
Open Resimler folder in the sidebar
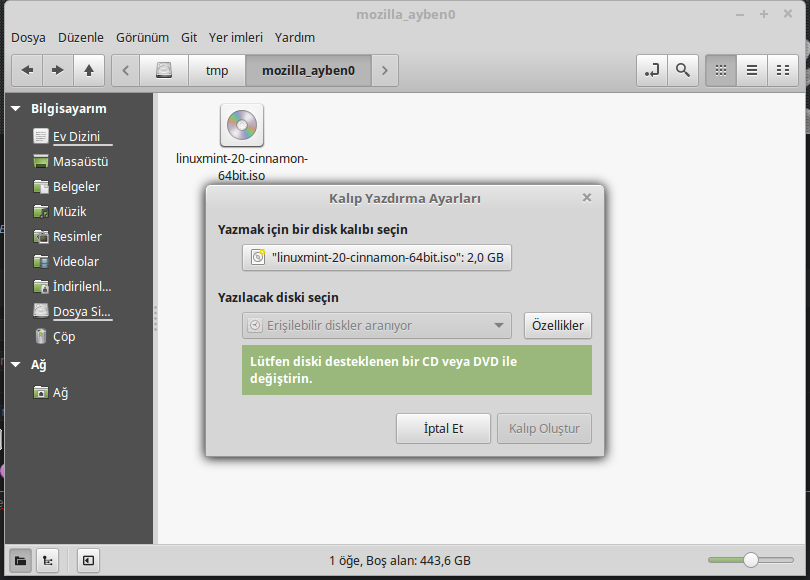tap(68, 237)
